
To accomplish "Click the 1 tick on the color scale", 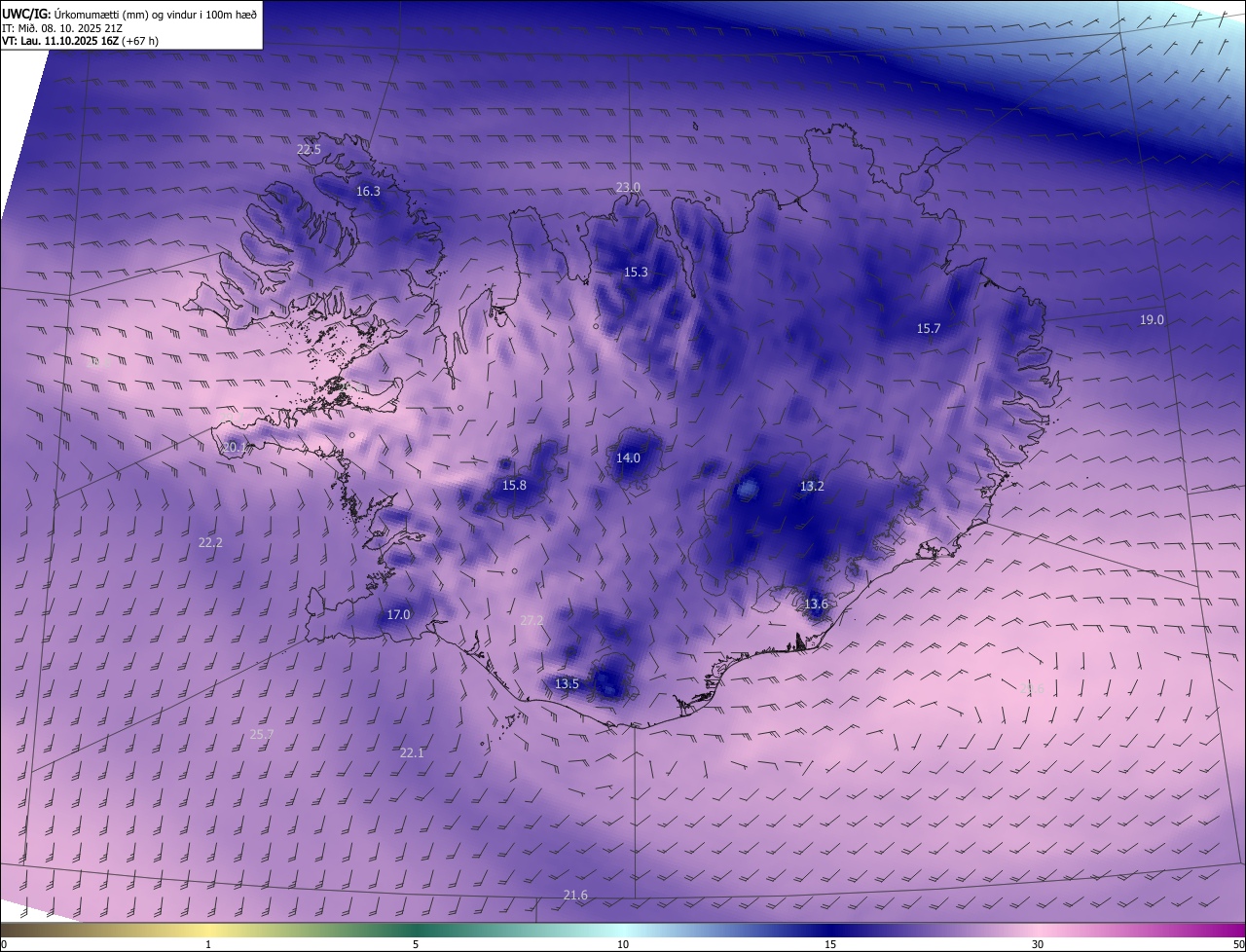I will (208, 944).
